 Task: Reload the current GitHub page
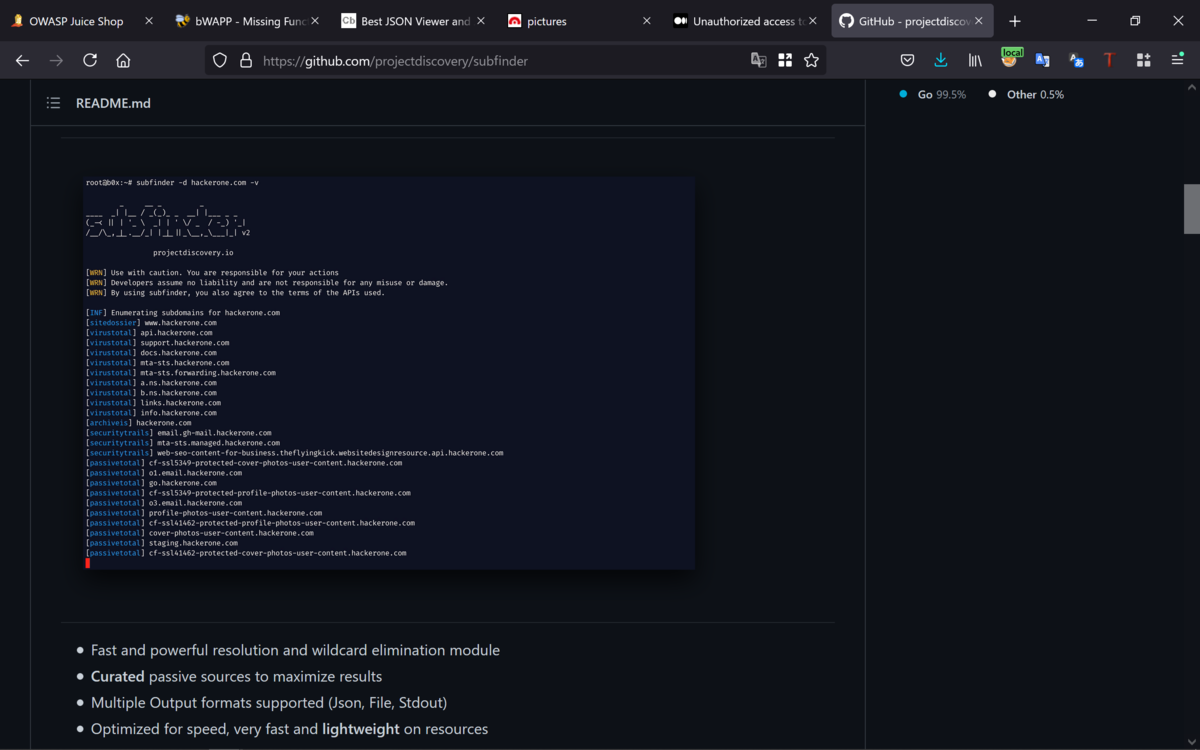pos(90,60)
